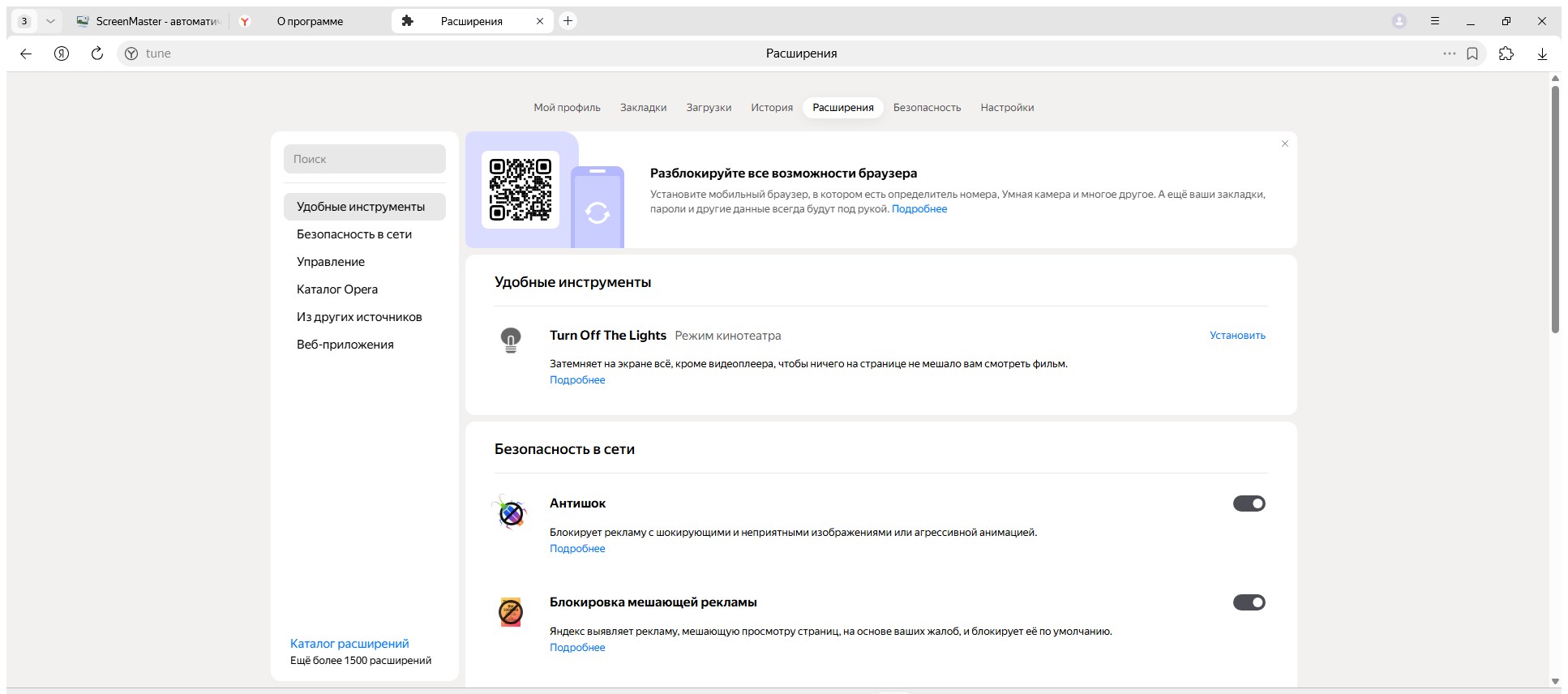Click the QR code image in banner
Image resolution: width=1568 pixels, height=694 pixels.
coord(521,190)
